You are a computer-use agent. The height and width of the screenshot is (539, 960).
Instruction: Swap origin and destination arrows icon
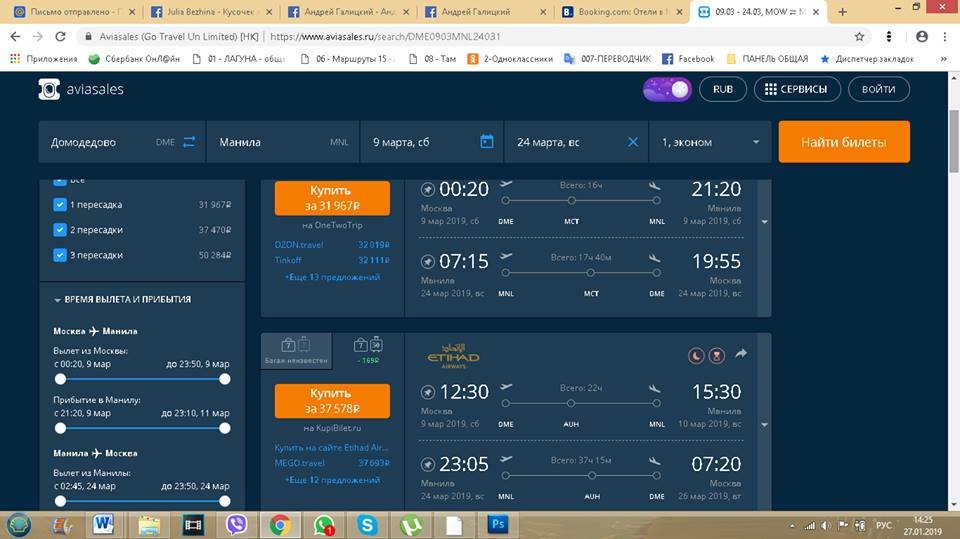pyautogui.click(x=189, y=141)
